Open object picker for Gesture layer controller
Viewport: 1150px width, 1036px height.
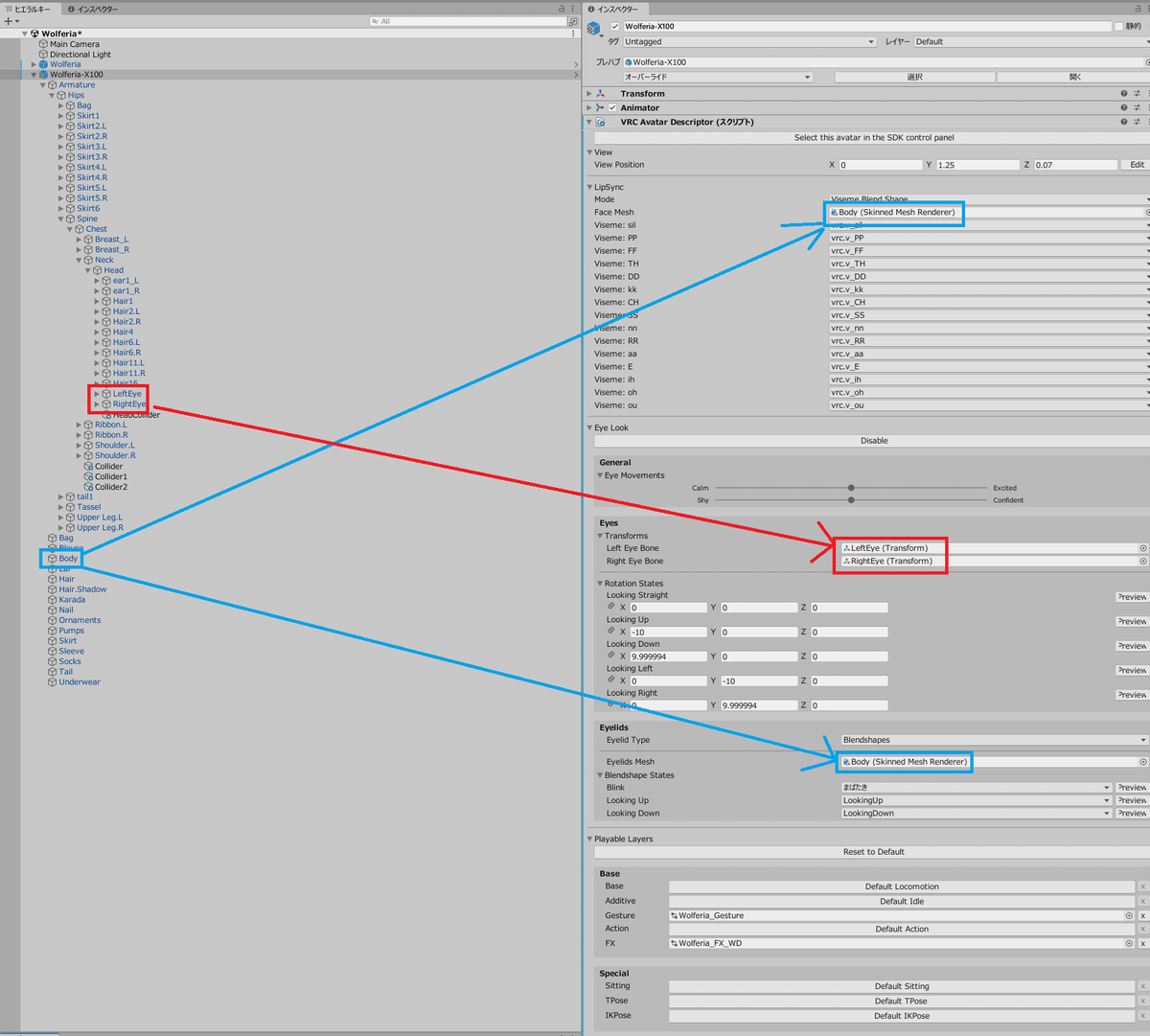click(x=1129, y=916)
